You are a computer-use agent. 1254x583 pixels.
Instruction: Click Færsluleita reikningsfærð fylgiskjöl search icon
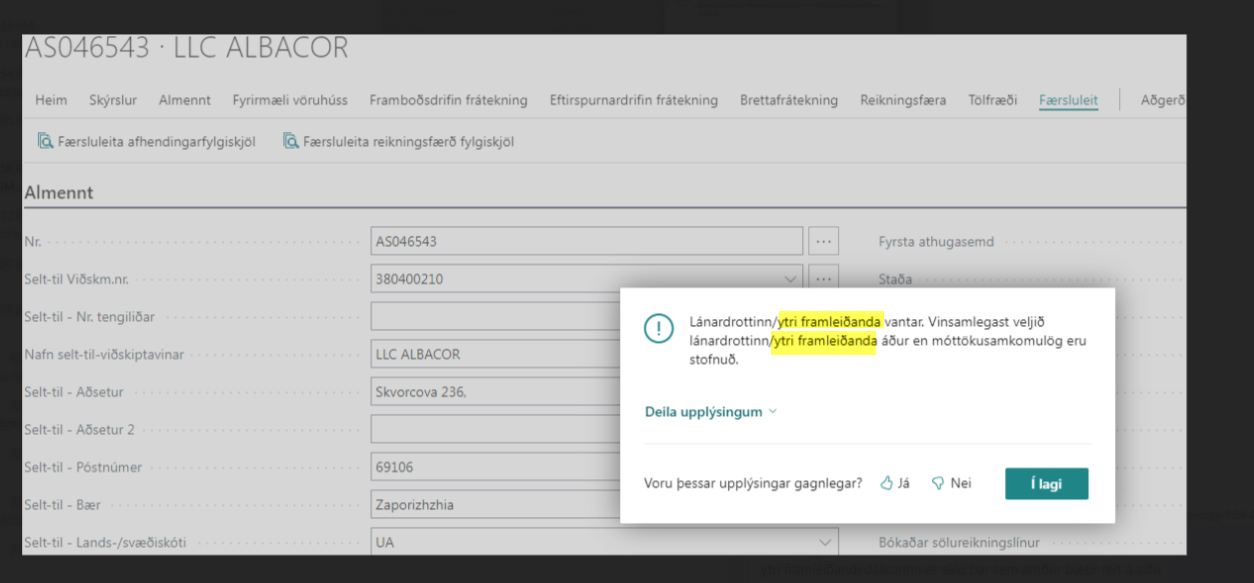click(291, 142)
